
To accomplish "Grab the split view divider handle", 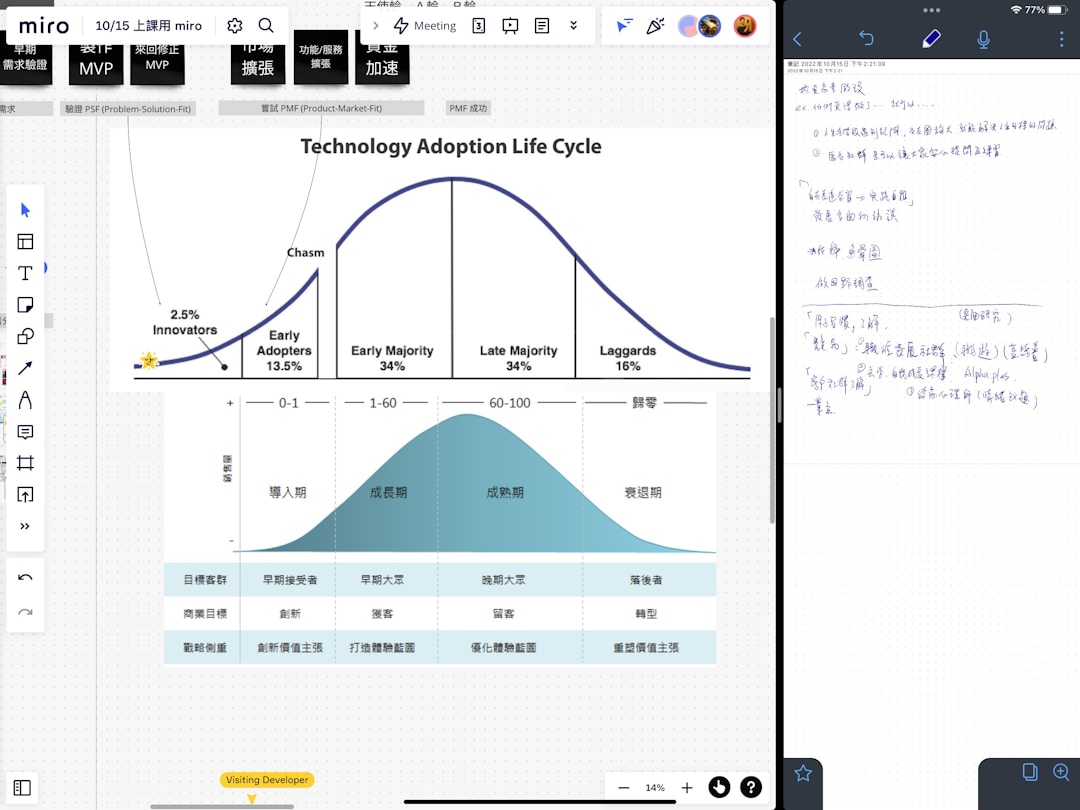I will click(779, 405).
